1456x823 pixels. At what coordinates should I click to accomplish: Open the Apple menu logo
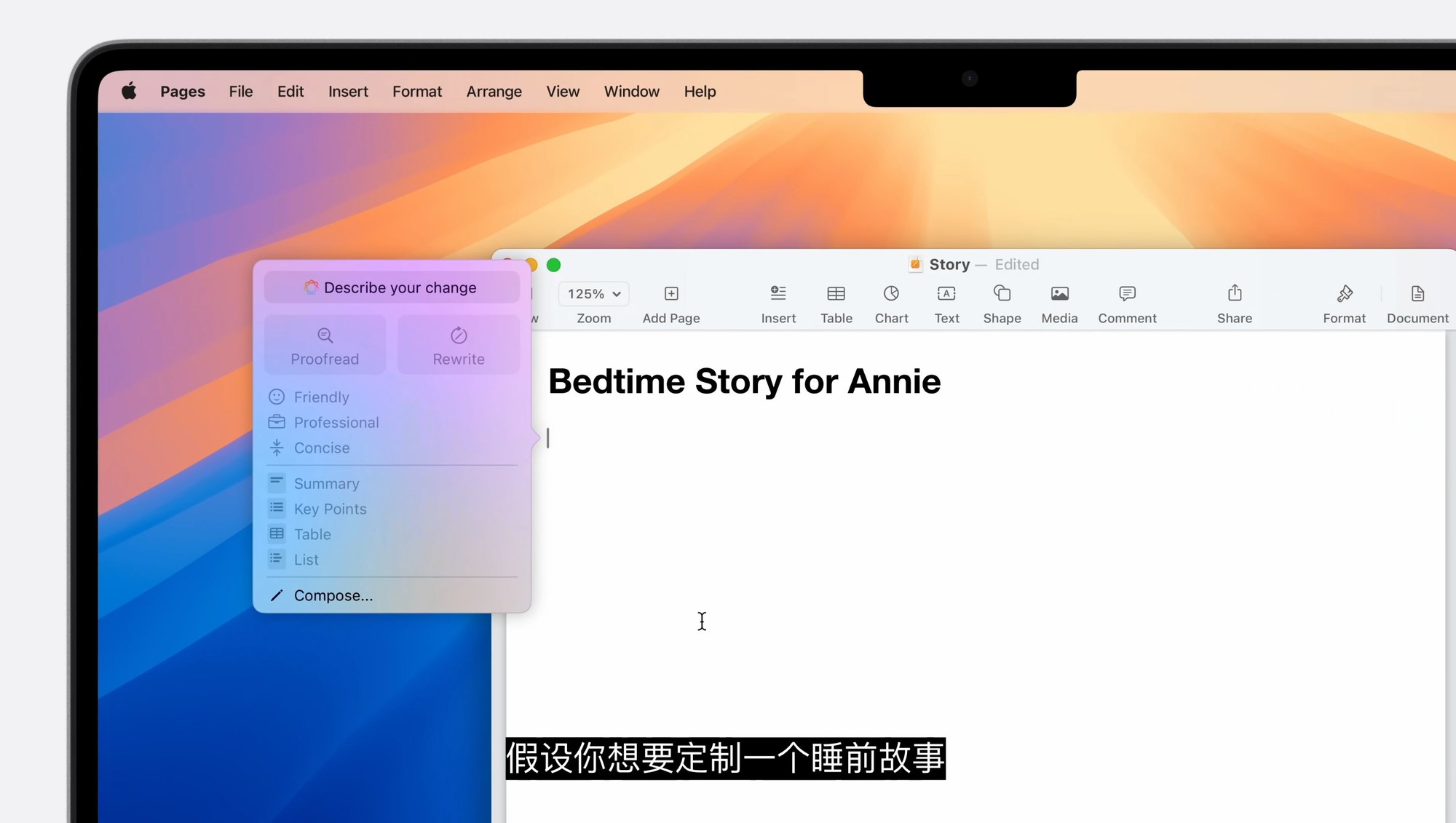[130, 92]
